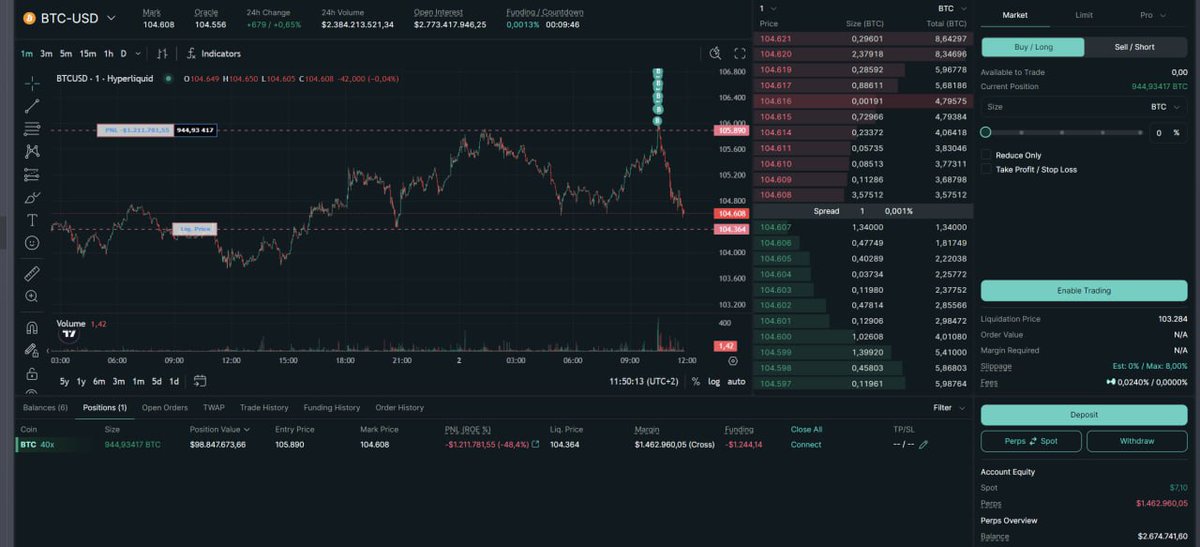
Task: Select the brush drawing tool
Action: pyautogui.click(x=32, y=197)
